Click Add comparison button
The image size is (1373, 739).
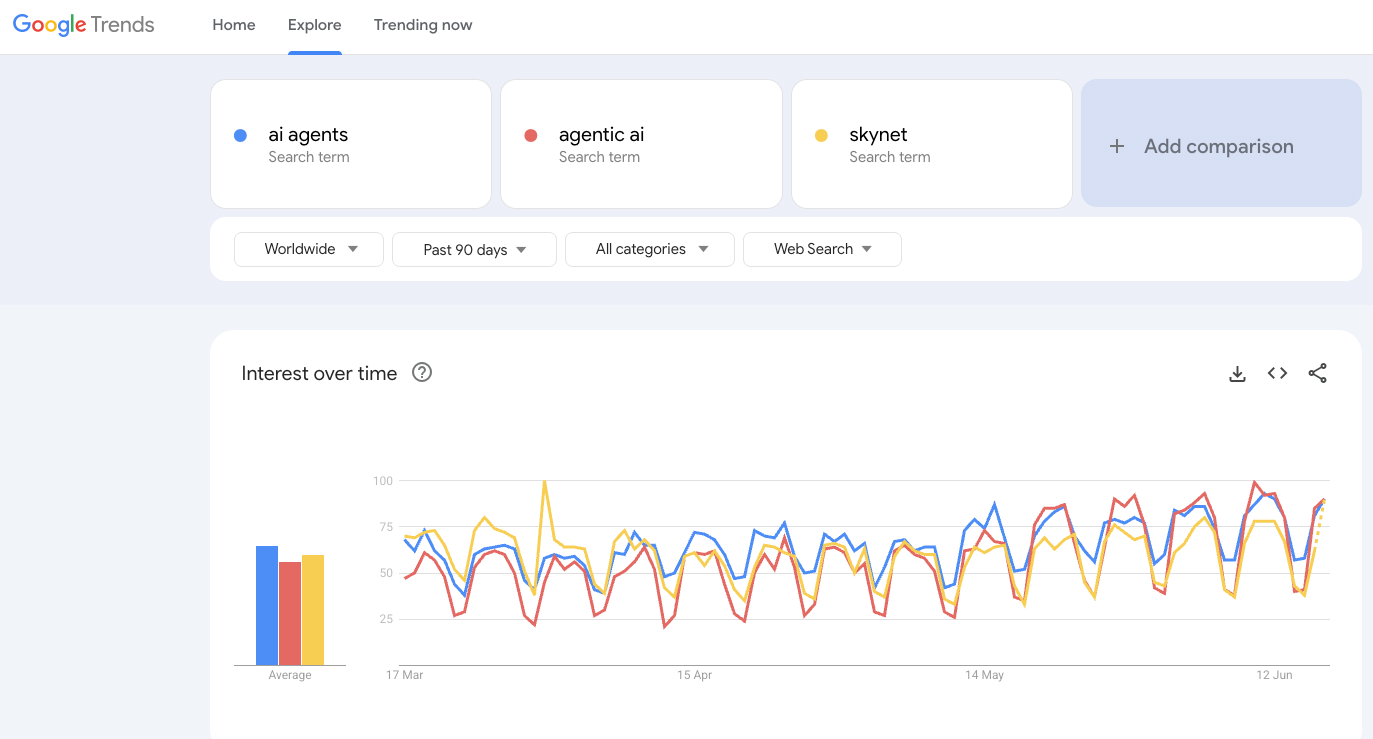[1221, 143]
